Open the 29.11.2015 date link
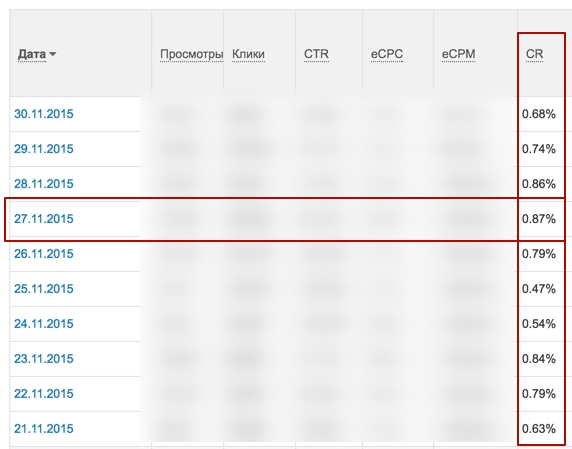Image resolution: width=572 pixels, height=449 pixels. pos(44,149)
